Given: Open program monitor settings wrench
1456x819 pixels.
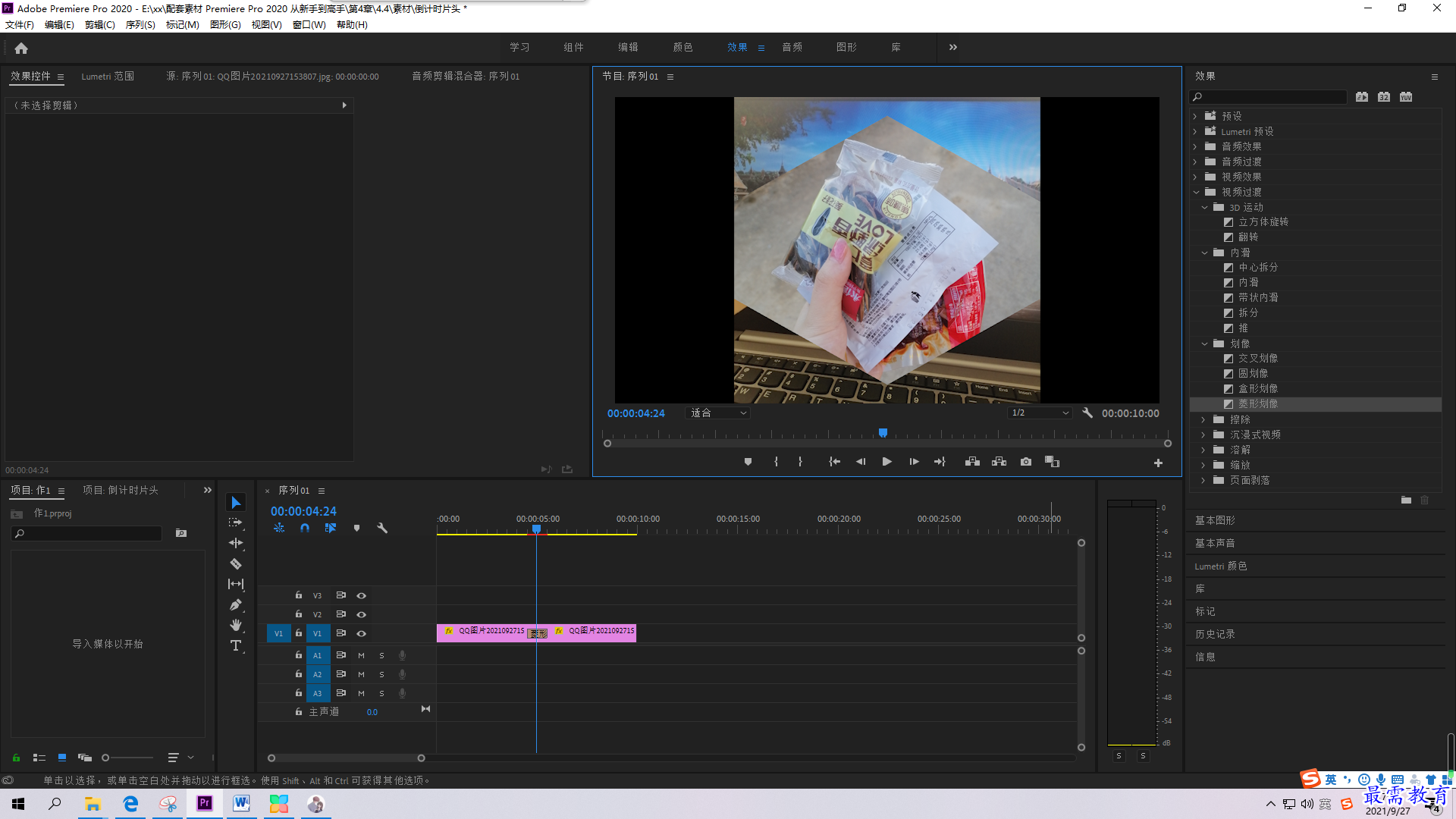Looking at the screenshot, I should coord(1087,413).
